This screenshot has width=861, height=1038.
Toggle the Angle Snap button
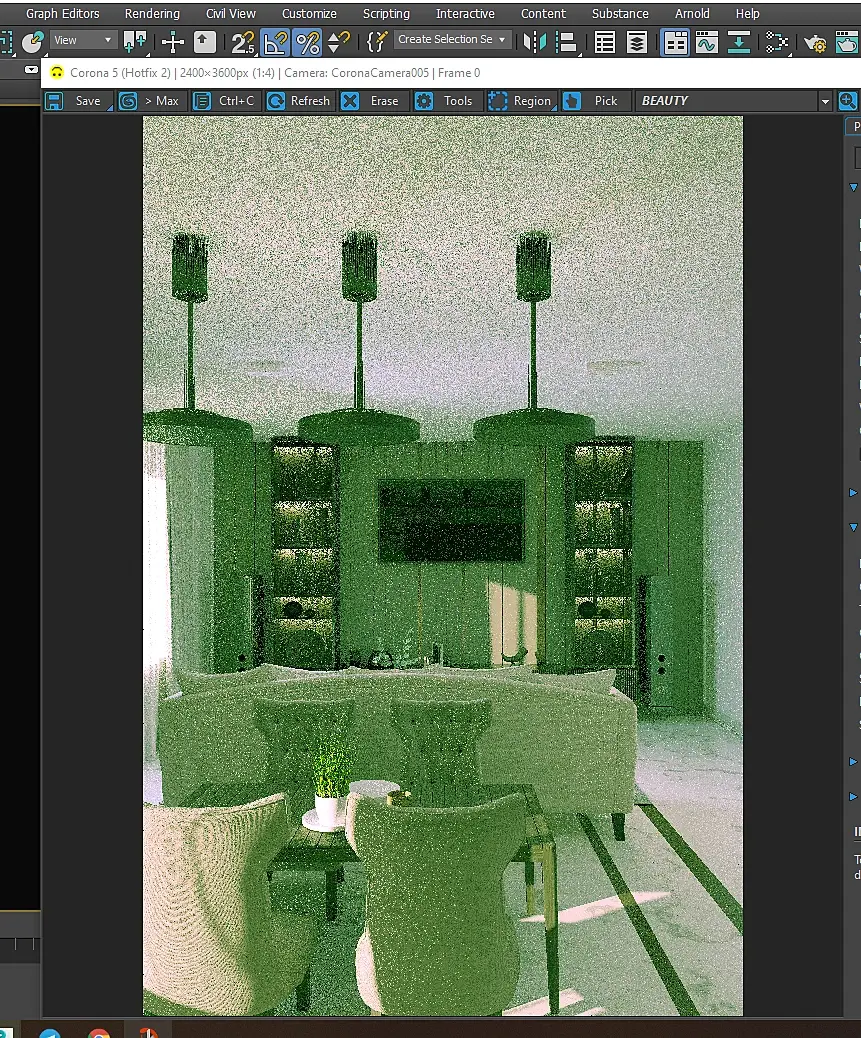point(275,42)
